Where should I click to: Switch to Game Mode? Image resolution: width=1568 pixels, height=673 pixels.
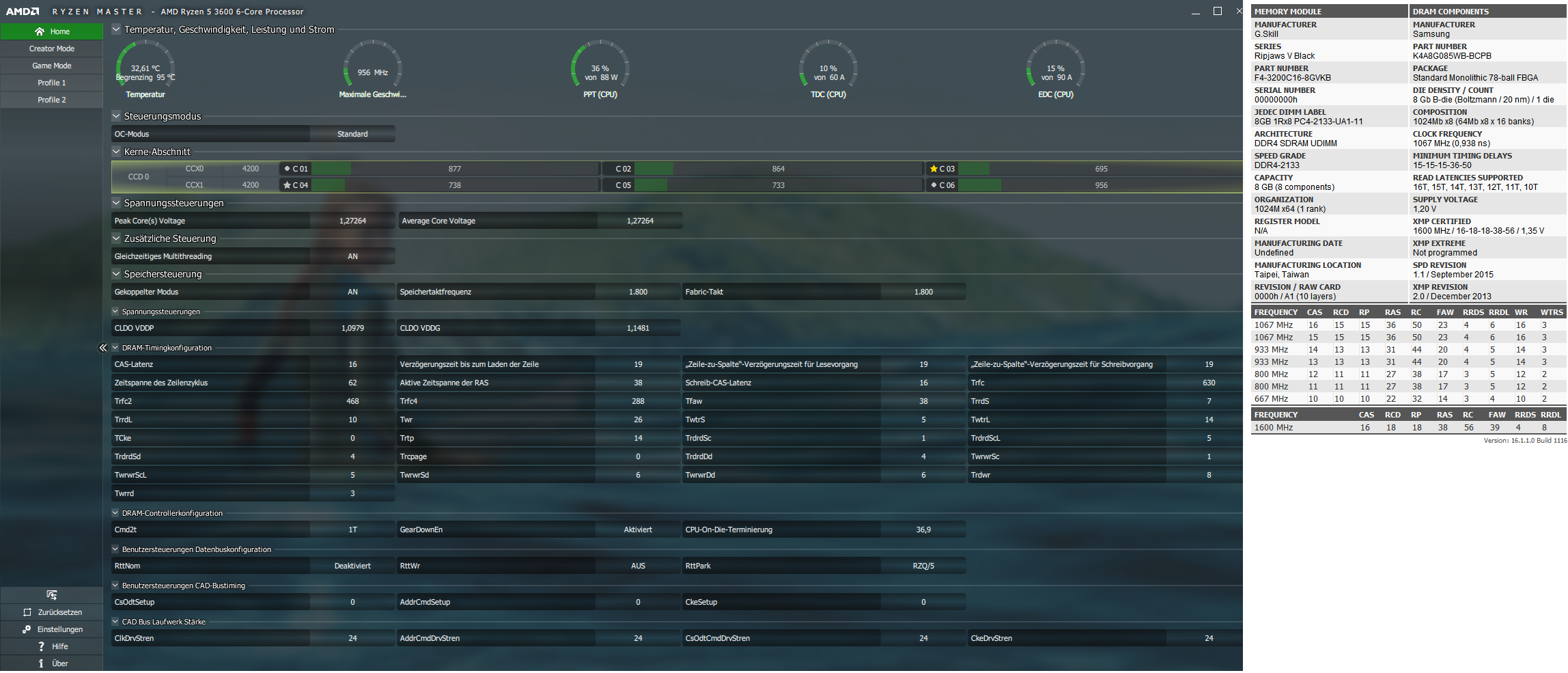point(52,66)
